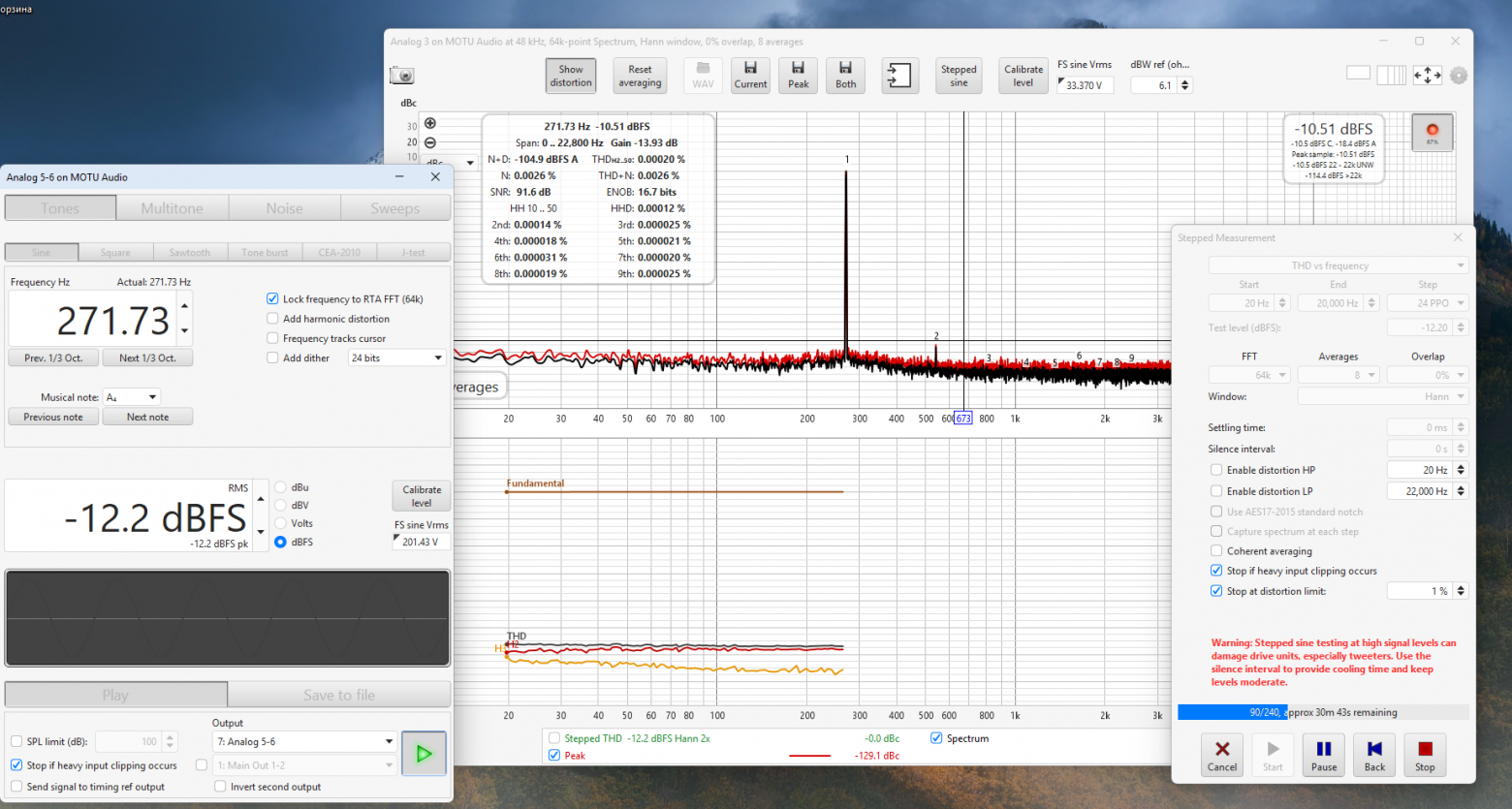Select the Volts level unit
Viewport: 1512px width, 809px height.
click(280, 523)
